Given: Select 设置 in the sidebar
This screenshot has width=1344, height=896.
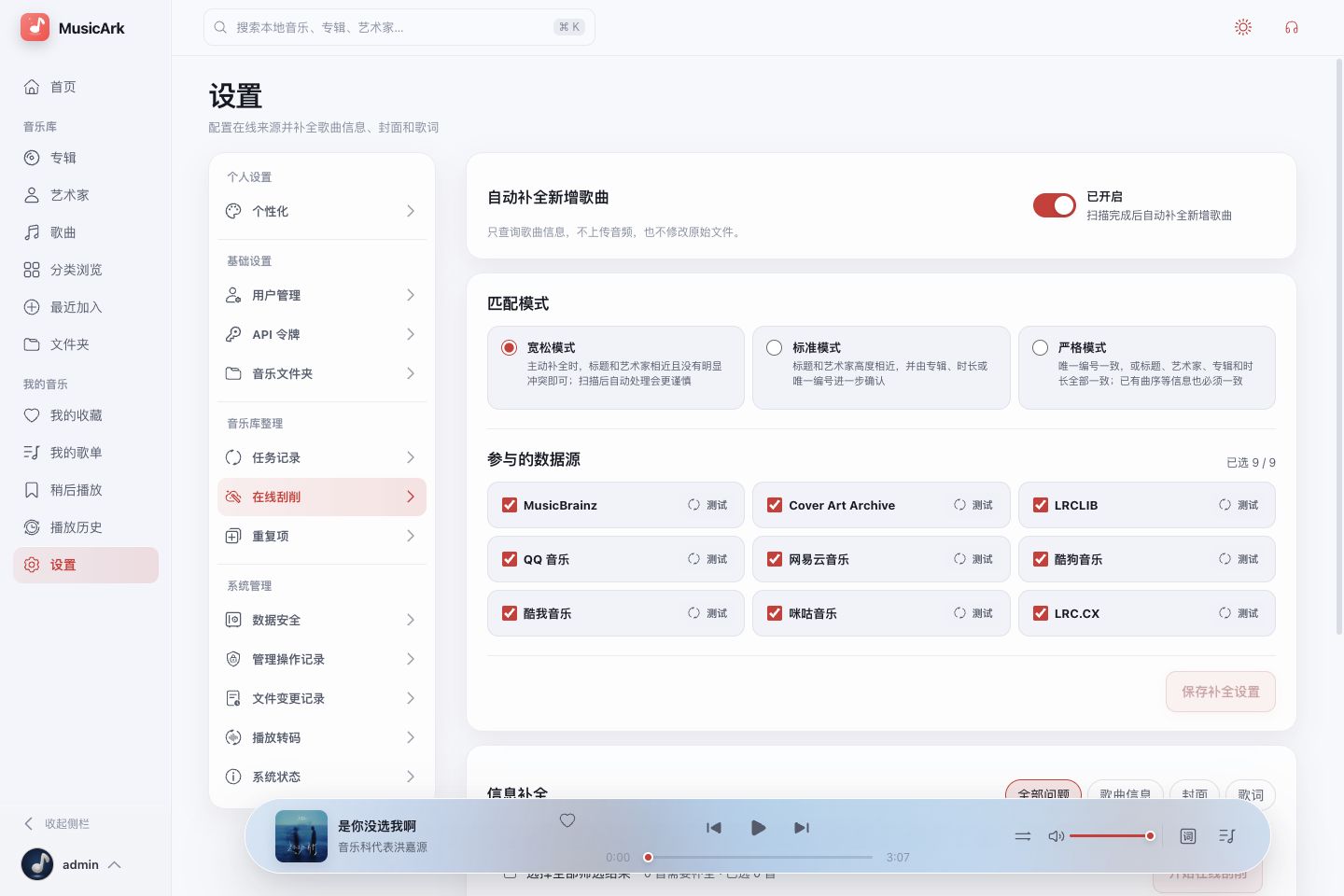Looking at the screenshot, I should coord(86,565).
